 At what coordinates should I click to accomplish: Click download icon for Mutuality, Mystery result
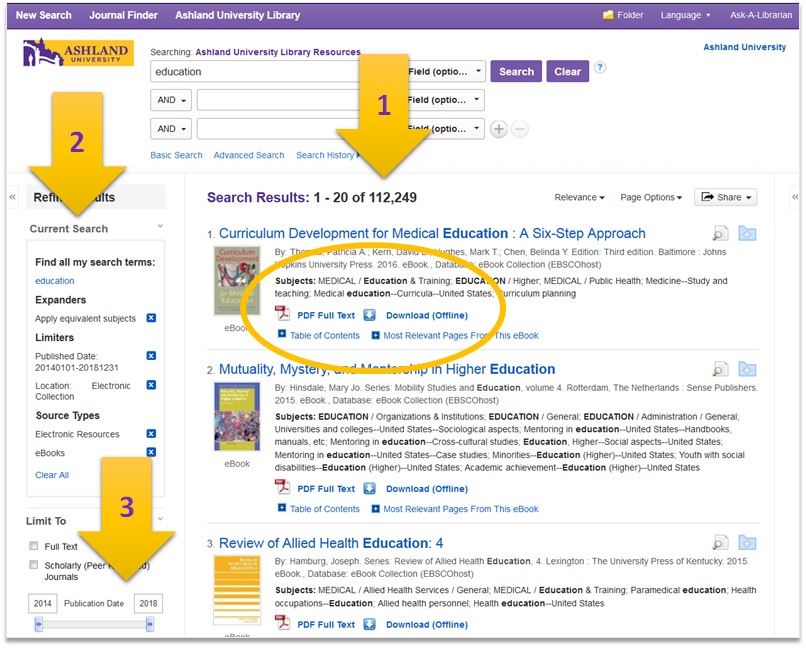(x=370, y=489)
